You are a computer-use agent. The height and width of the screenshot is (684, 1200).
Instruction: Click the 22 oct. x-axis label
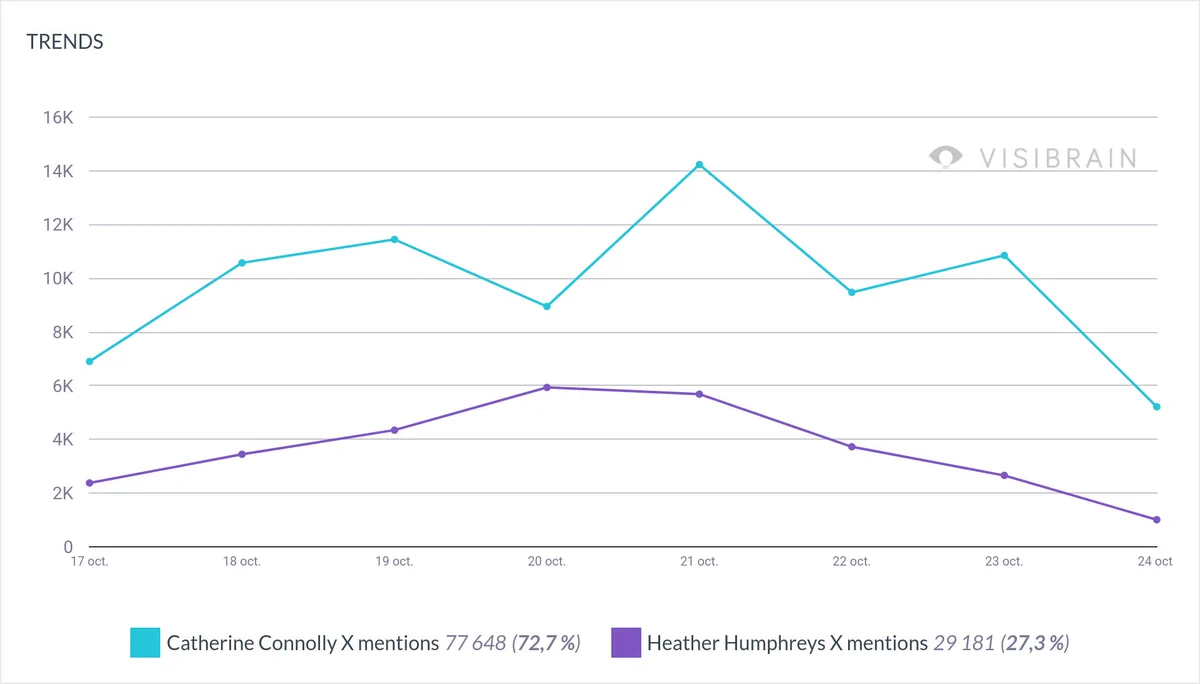click(852, 562)
